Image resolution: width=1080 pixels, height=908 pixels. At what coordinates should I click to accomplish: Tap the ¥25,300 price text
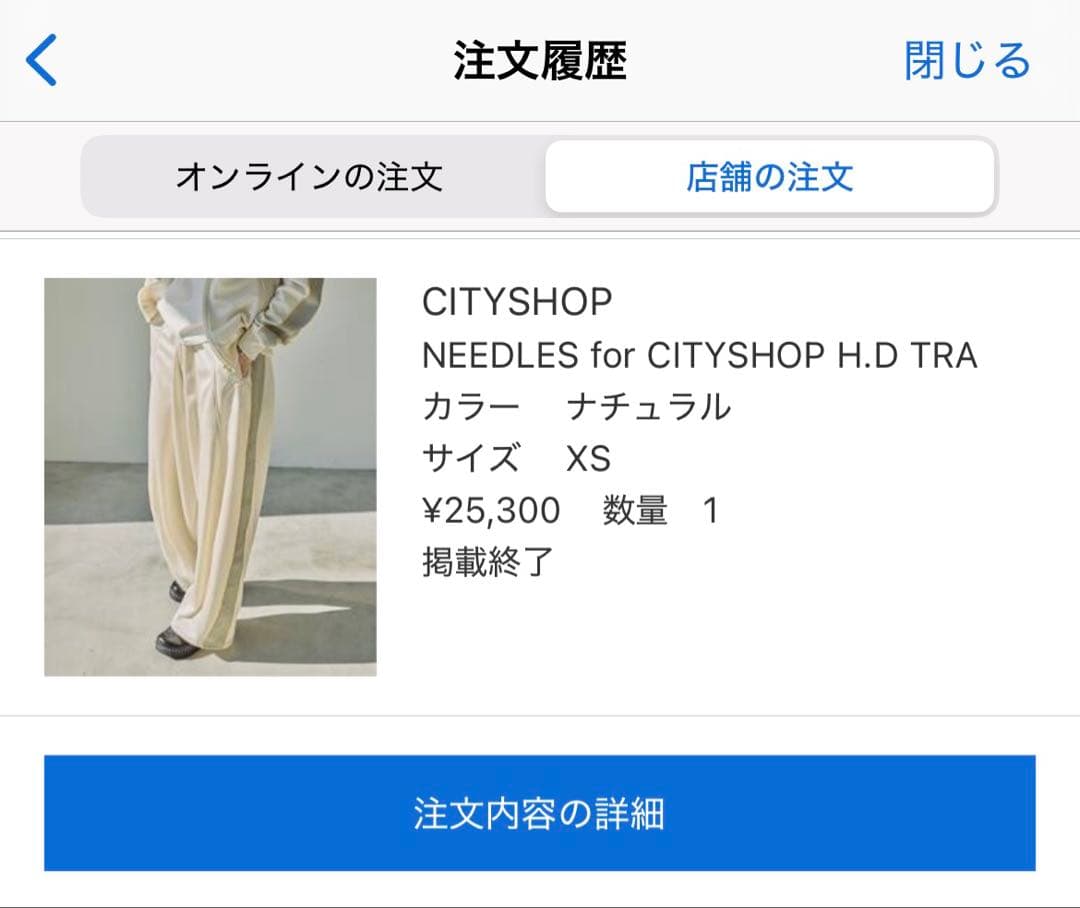click(491, 510)
